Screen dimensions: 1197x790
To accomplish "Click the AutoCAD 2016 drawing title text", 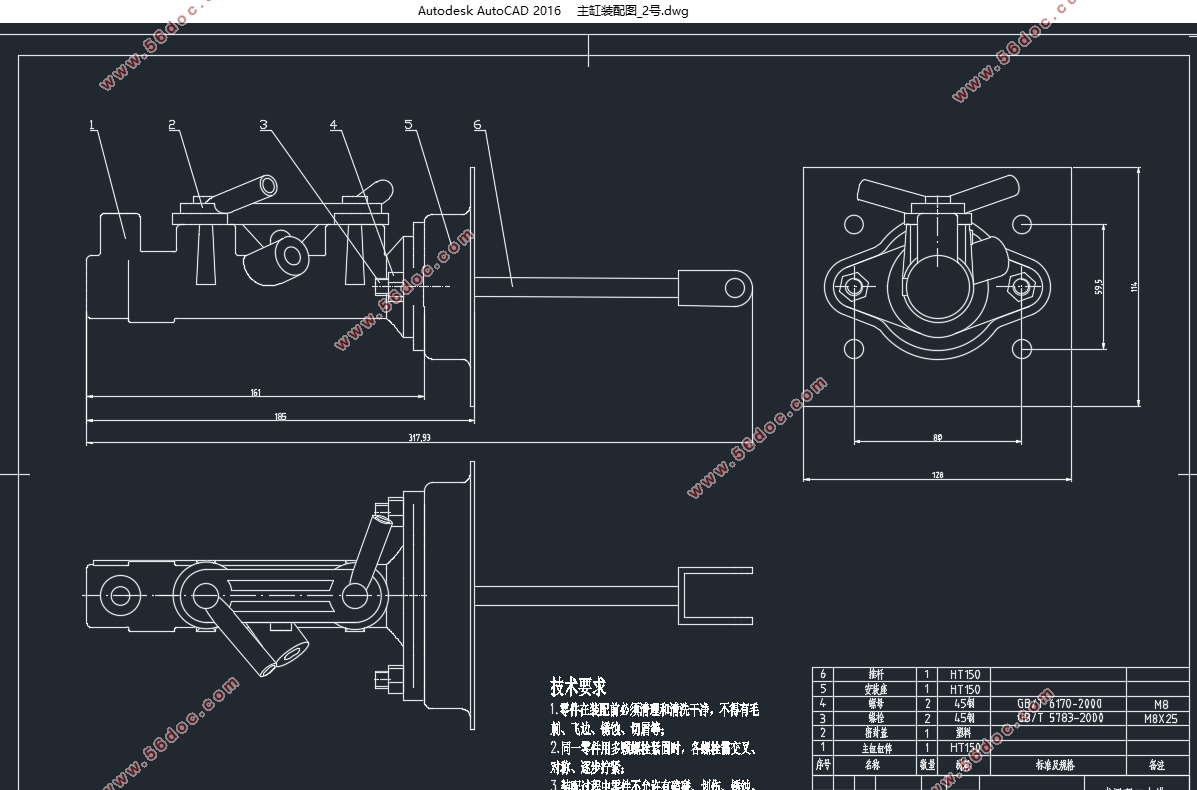I will coord(553,11).
